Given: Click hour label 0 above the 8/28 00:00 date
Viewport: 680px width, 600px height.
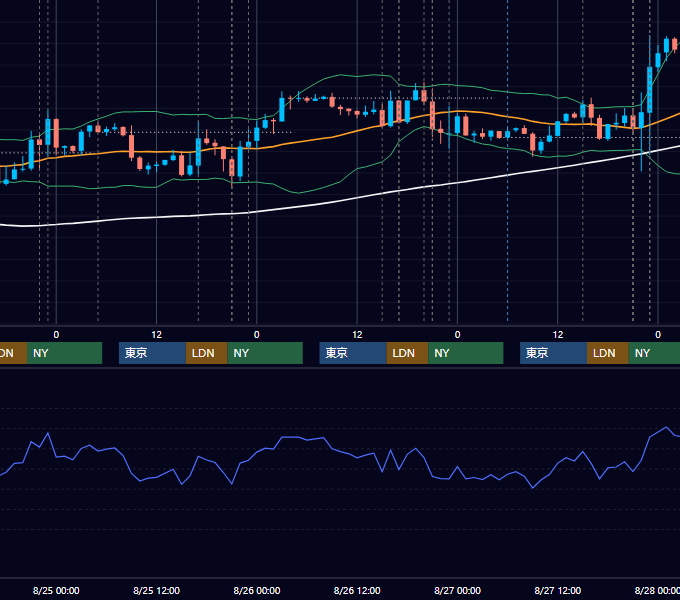Looking at the screenshot, I should (x=658, y=335).
